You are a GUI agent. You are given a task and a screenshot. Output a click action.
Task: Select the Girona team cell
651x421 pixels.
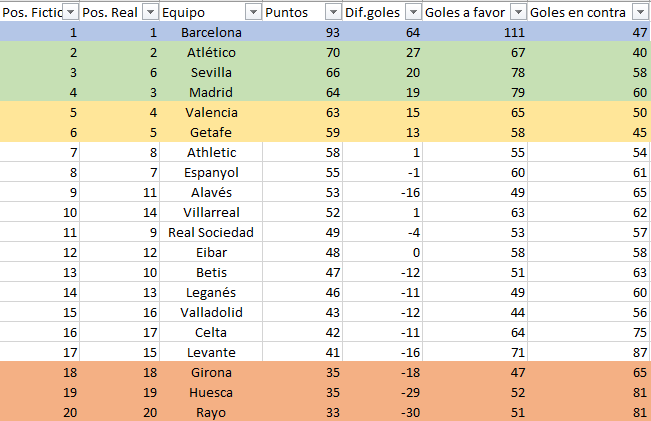[x=211, y=372]
